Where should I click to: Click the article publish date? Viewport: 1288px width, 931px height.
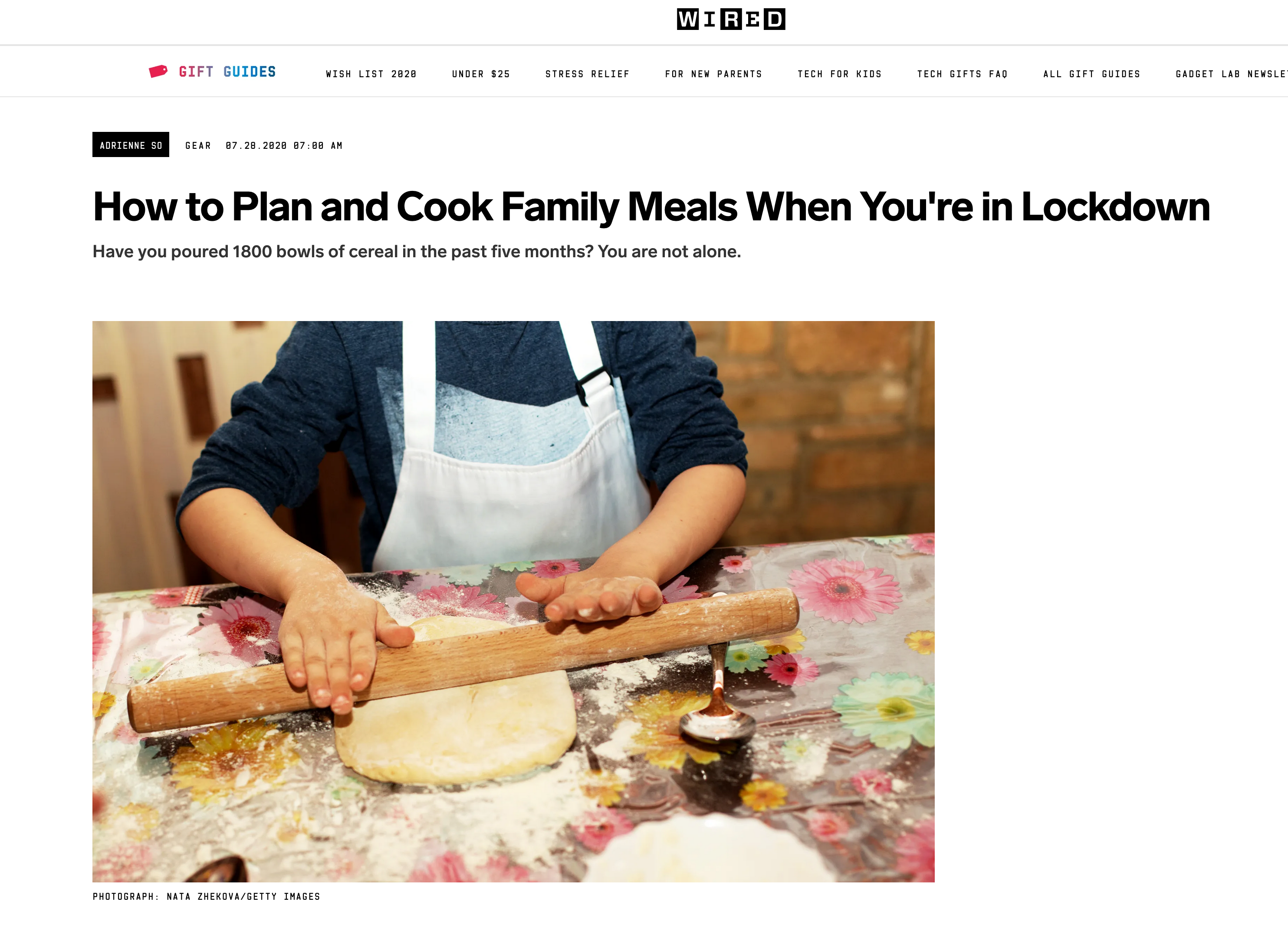pos(284,146)
